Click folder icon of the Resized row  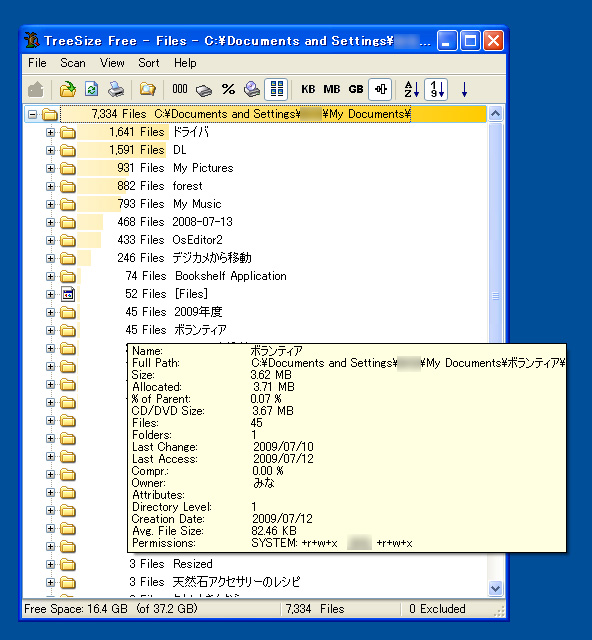pos(68,565)
